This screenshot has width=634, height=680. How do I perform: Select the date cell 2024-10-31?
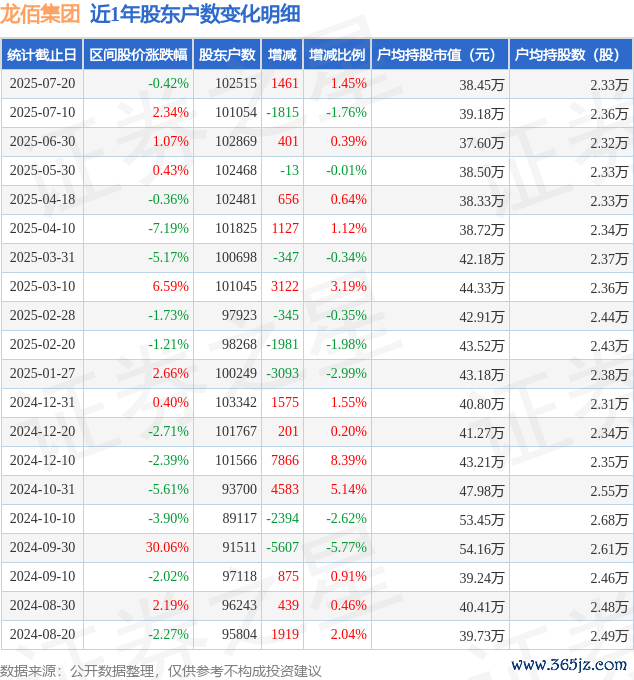(42, 489)
